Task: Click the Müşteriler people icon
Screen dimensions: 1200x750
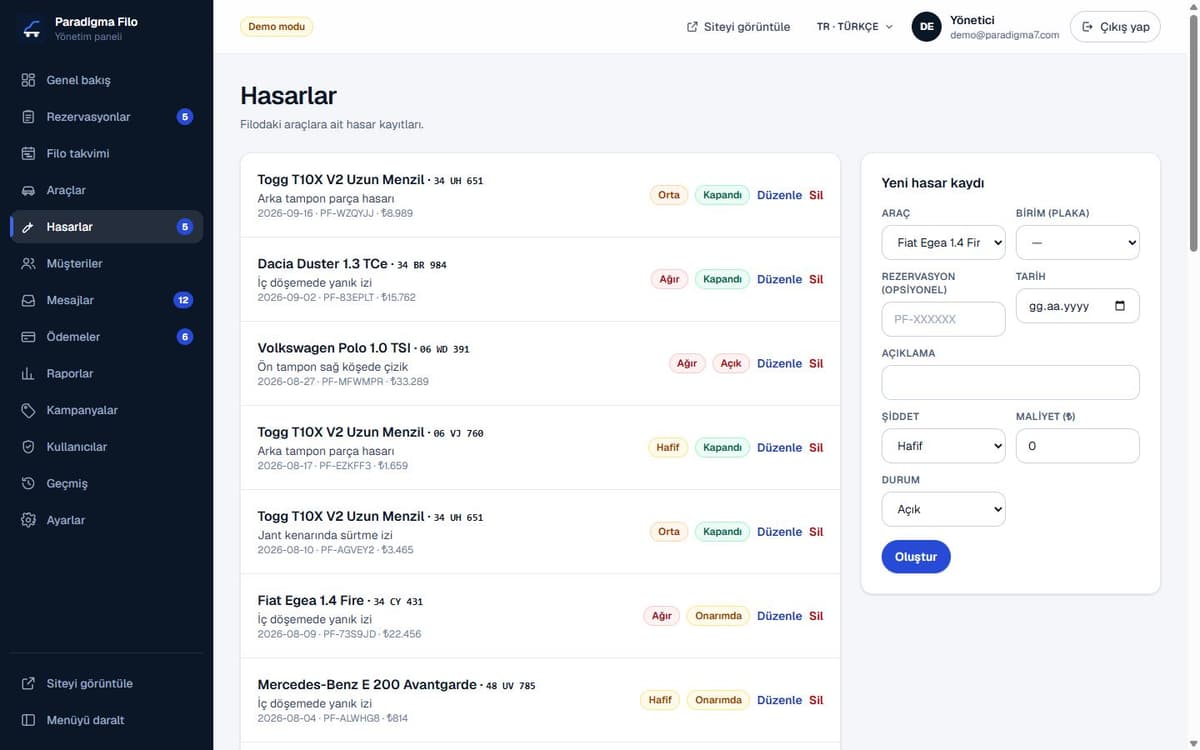Action: (28, 264)
